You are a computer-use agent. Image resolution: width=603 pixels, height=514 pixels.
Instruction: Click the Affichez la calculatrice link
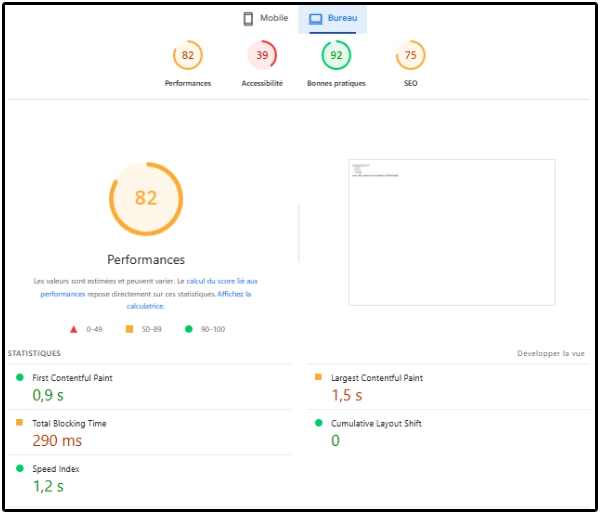pyautogui.click(x=234, y=294)
